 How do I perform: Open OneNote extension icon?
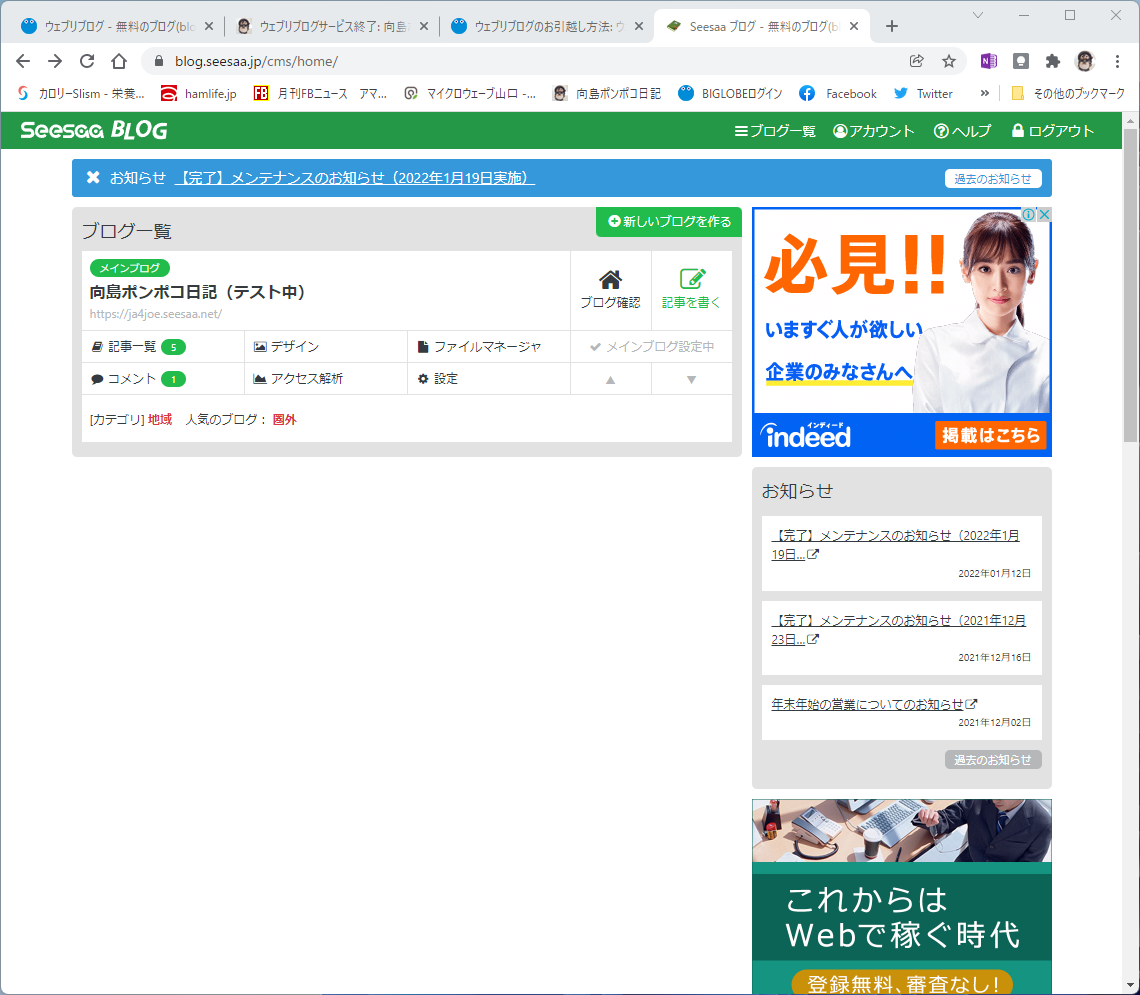click(x=989, y=61)
